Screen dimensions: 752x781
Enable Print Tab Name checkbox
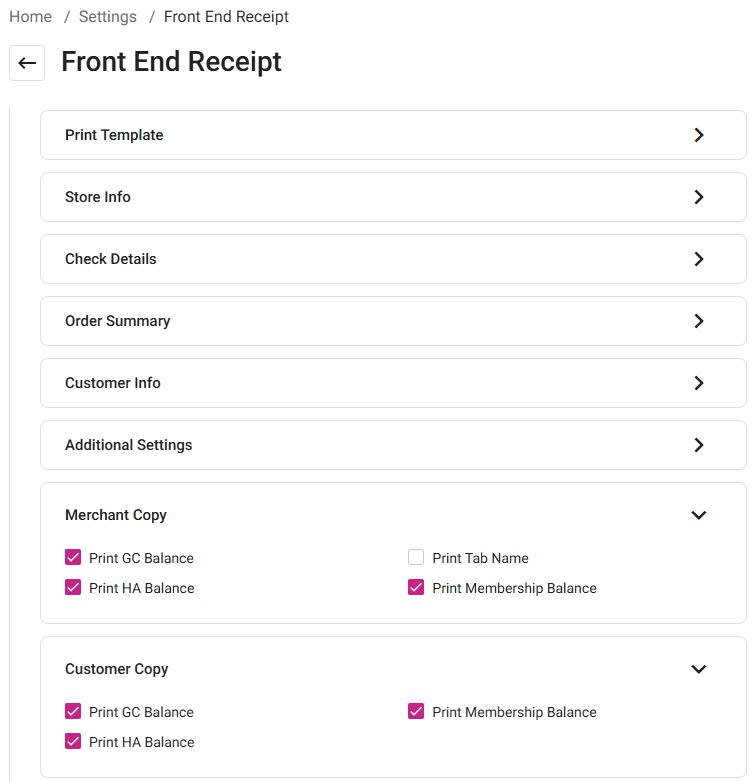click(x=416, y=558)
